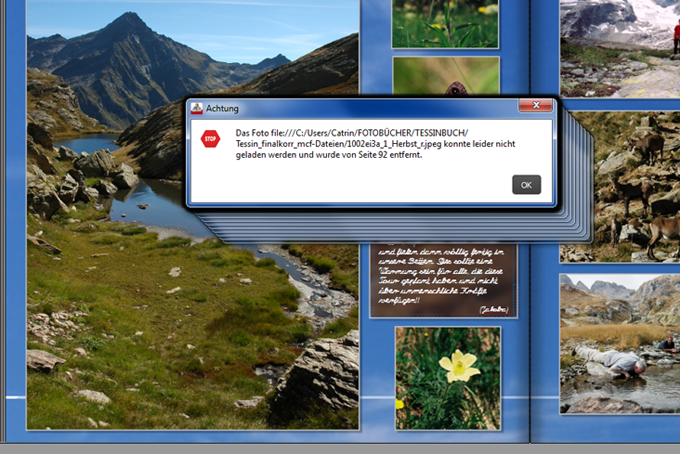Click the photobook app icon in Achtung title bar

196,108
